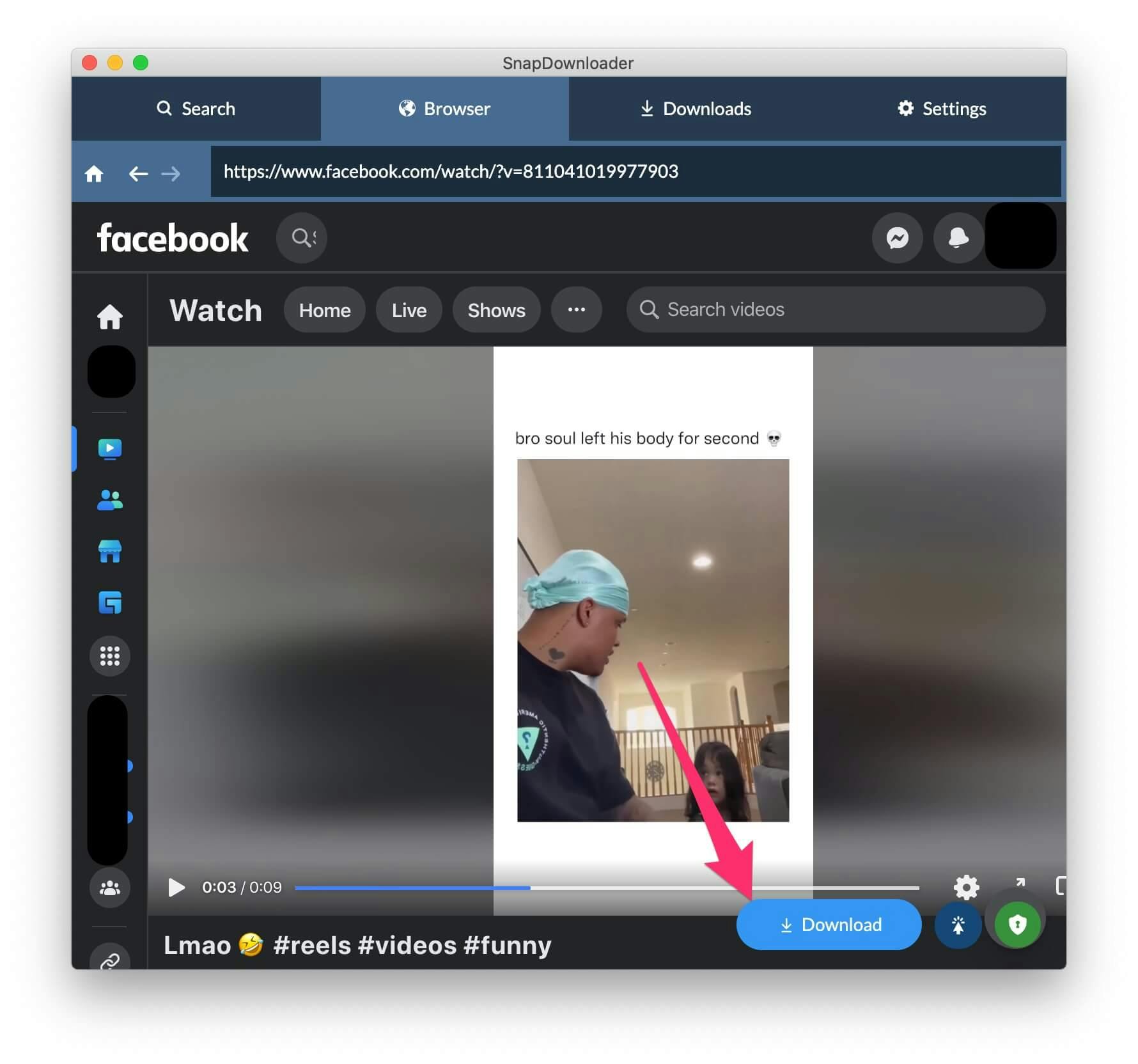The image size is (1138, 1064).
Task: Click the Search videos field
Action: click(x=836, y=309)
